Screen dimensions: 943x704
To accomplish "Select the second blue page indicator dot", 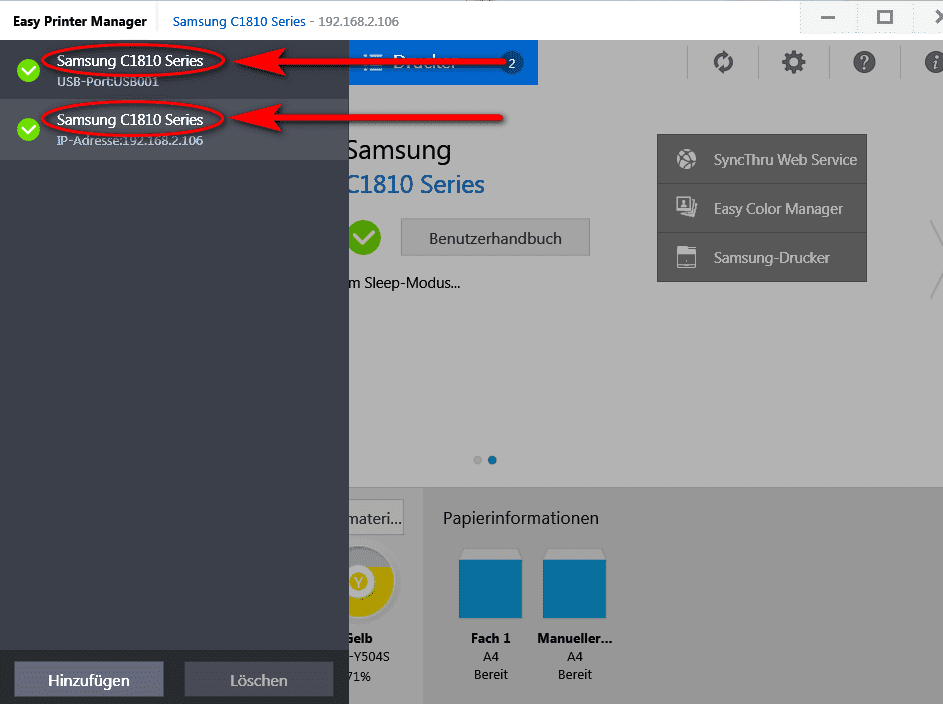I will click(x=492, y=460).
